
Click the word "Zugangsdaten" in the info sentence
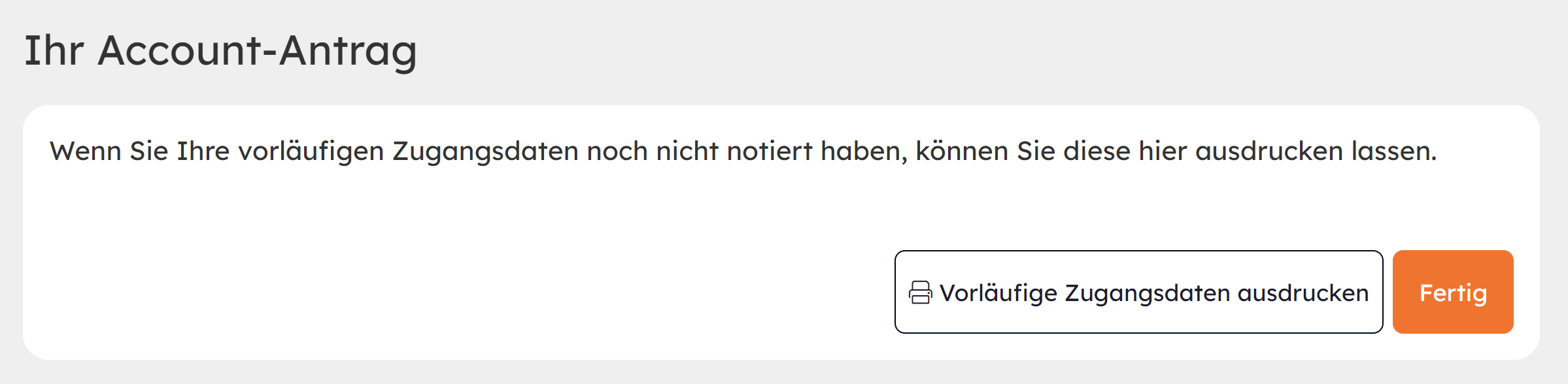click(485, 152)
